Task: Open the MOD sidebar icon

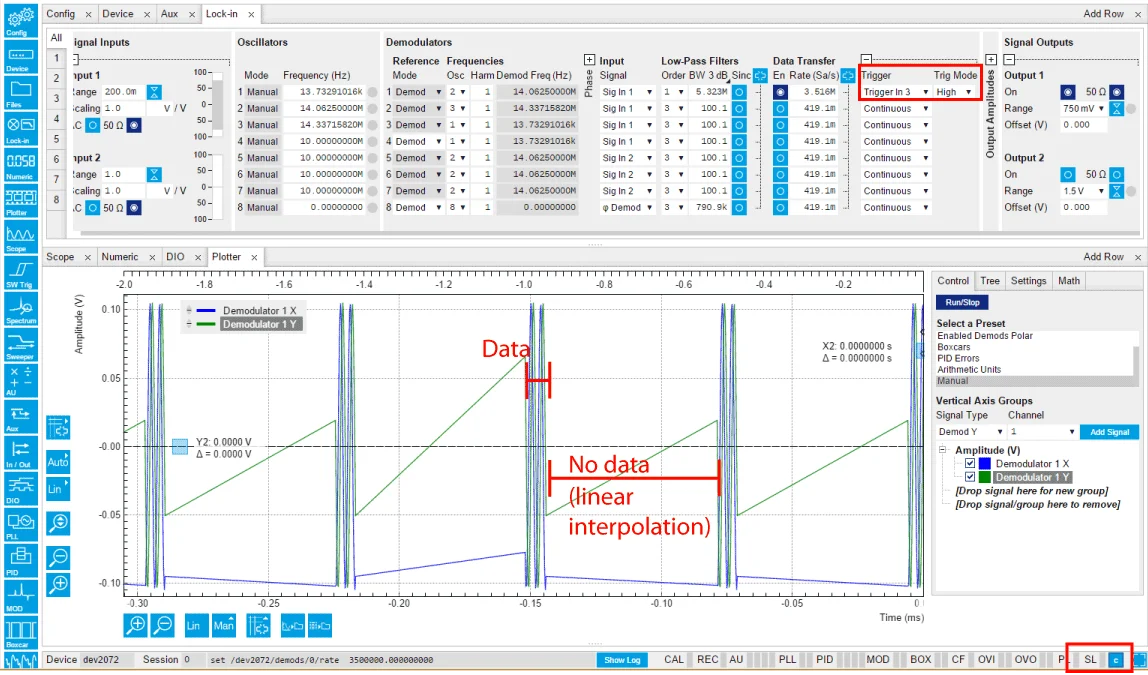Action: (x=20, y=595)
